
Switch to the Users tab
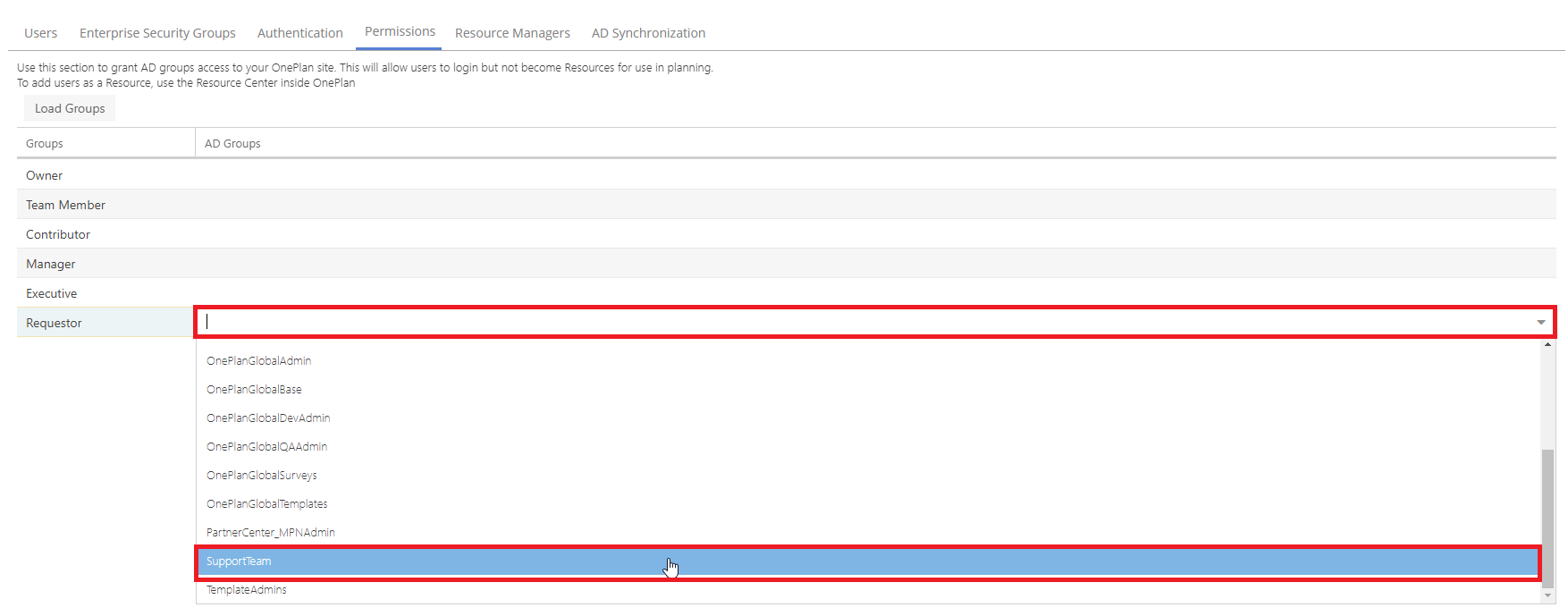point(40,33)
